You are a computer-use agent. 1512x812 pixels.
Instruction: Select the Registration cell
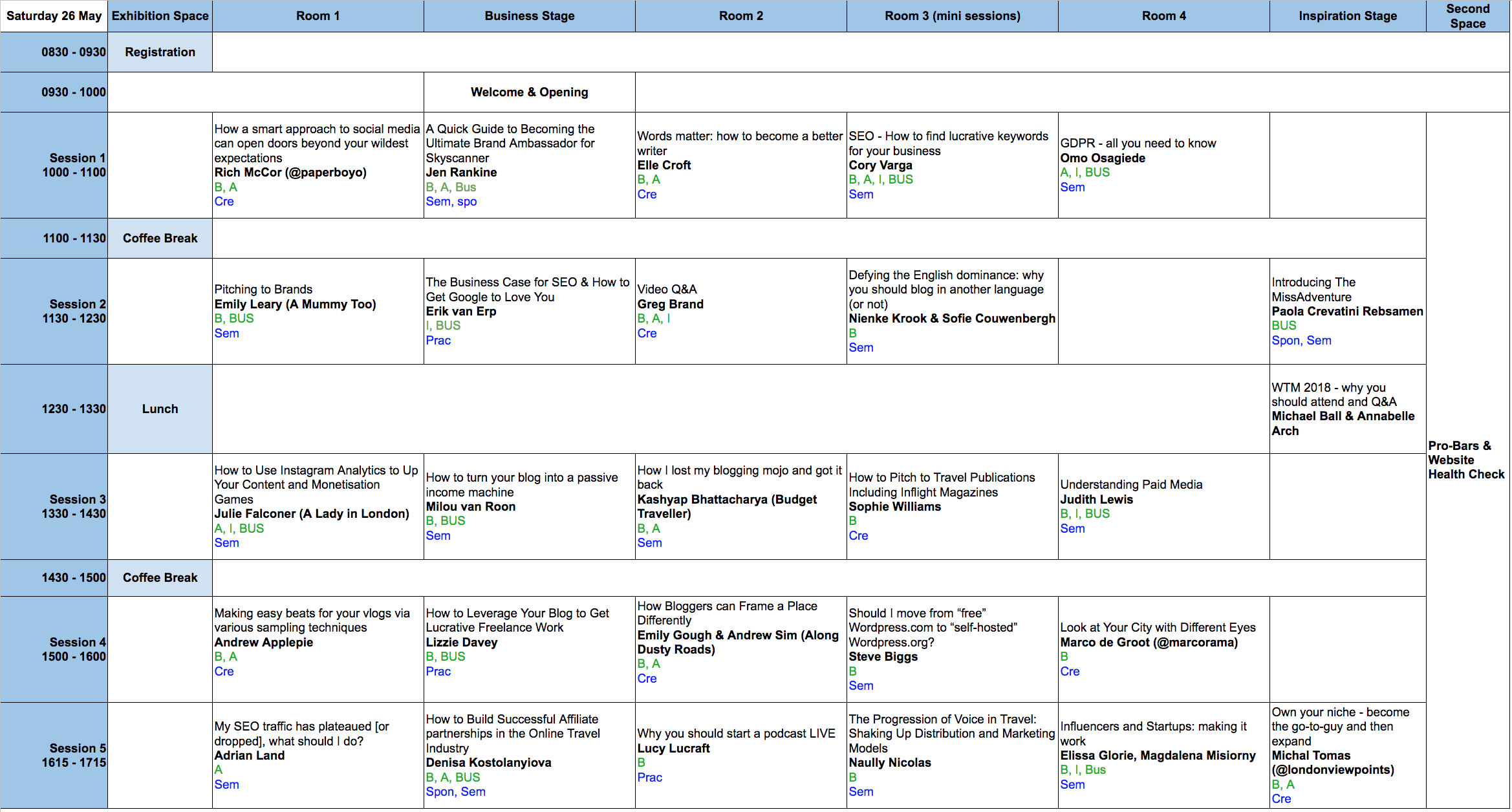(160, 52)
